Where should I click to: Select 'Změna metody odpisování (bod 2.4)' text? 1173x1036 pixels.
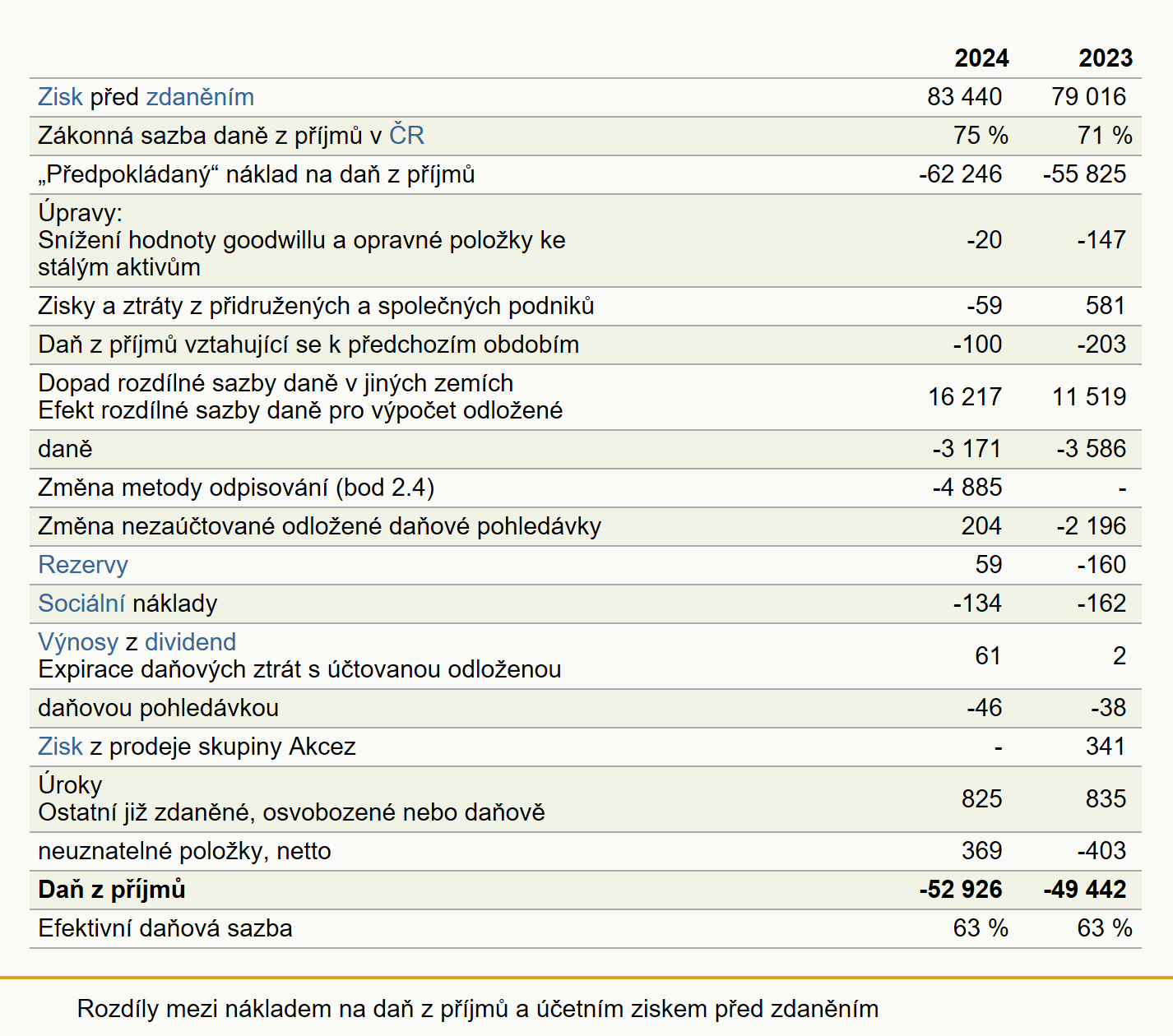click(x=236, y=488)
